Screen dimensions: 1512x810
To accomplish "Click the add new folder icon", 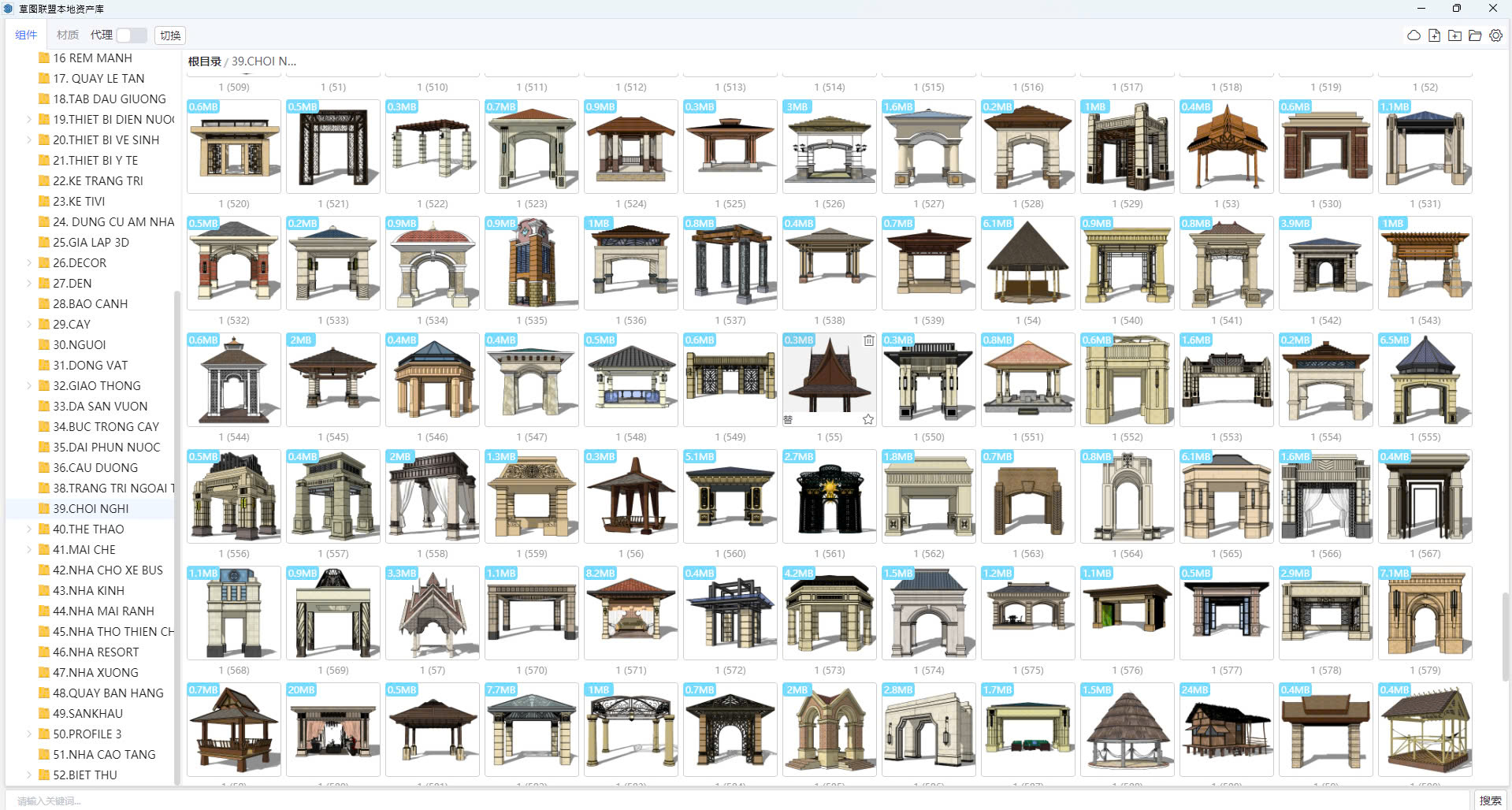I will coord(1454,35).
